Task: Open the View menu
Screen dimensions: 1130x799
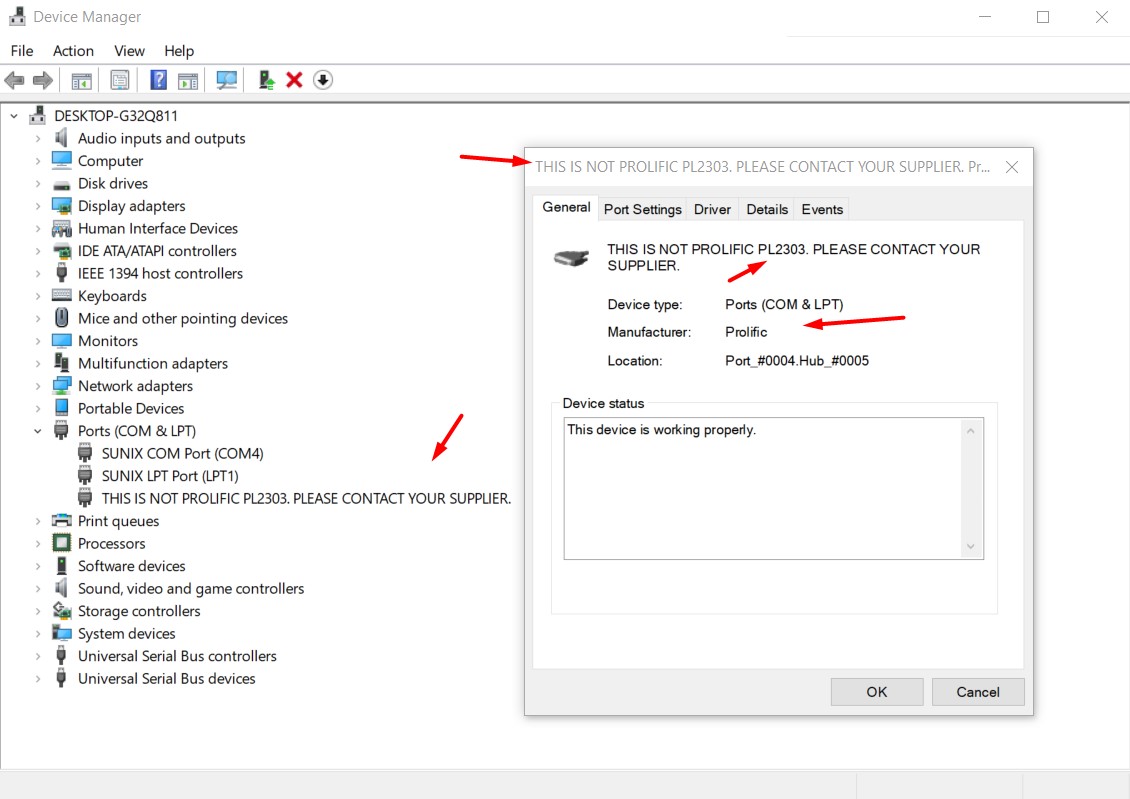Action: (129, 50)
